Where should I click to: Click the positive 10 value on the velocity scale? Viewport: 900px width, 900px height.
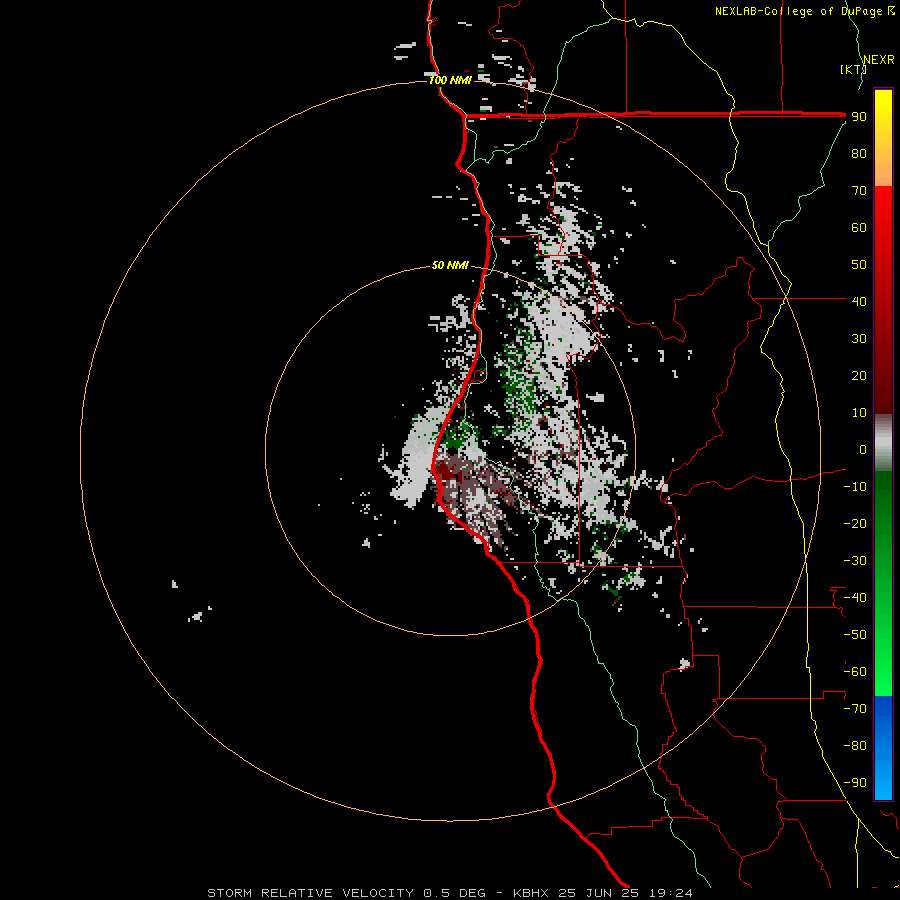click(x=859, y=413)
